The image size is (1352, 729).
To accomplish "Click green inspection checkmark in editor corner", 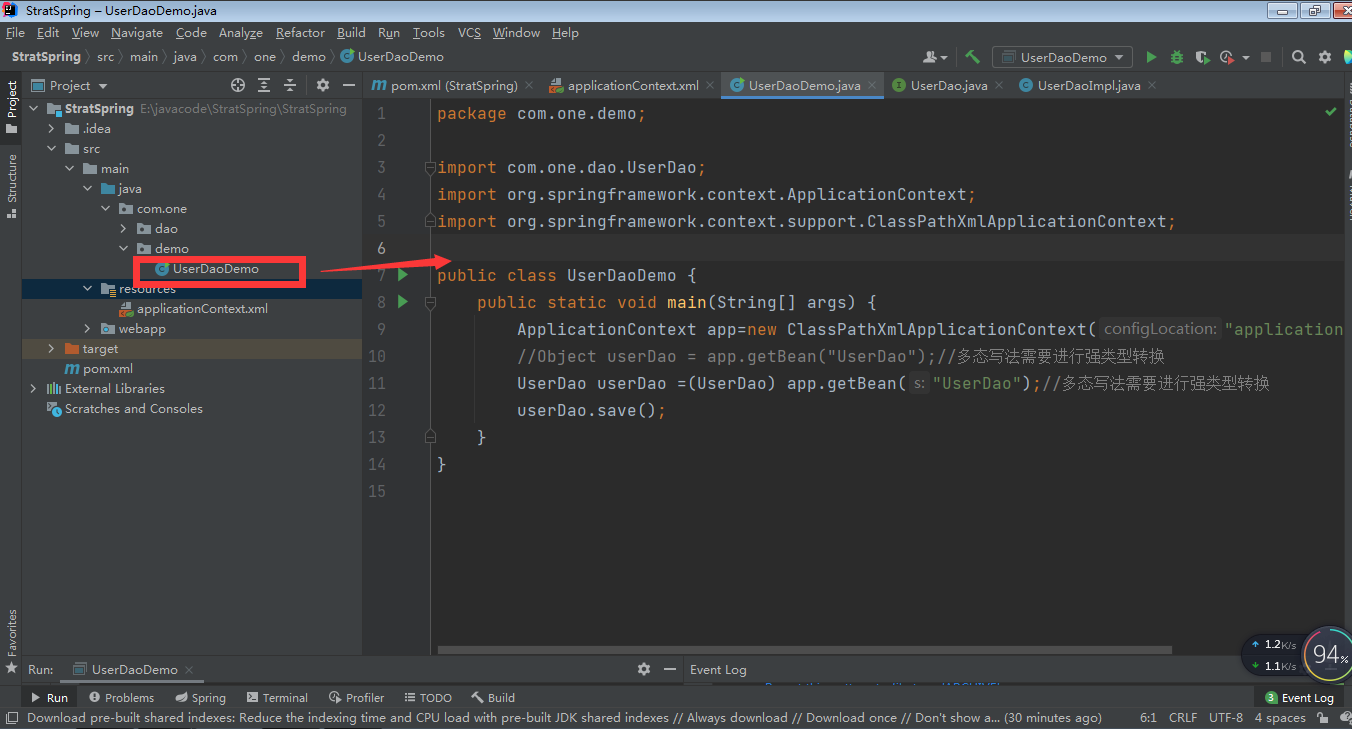I will pyautogui.click(x=1331, y=112).
